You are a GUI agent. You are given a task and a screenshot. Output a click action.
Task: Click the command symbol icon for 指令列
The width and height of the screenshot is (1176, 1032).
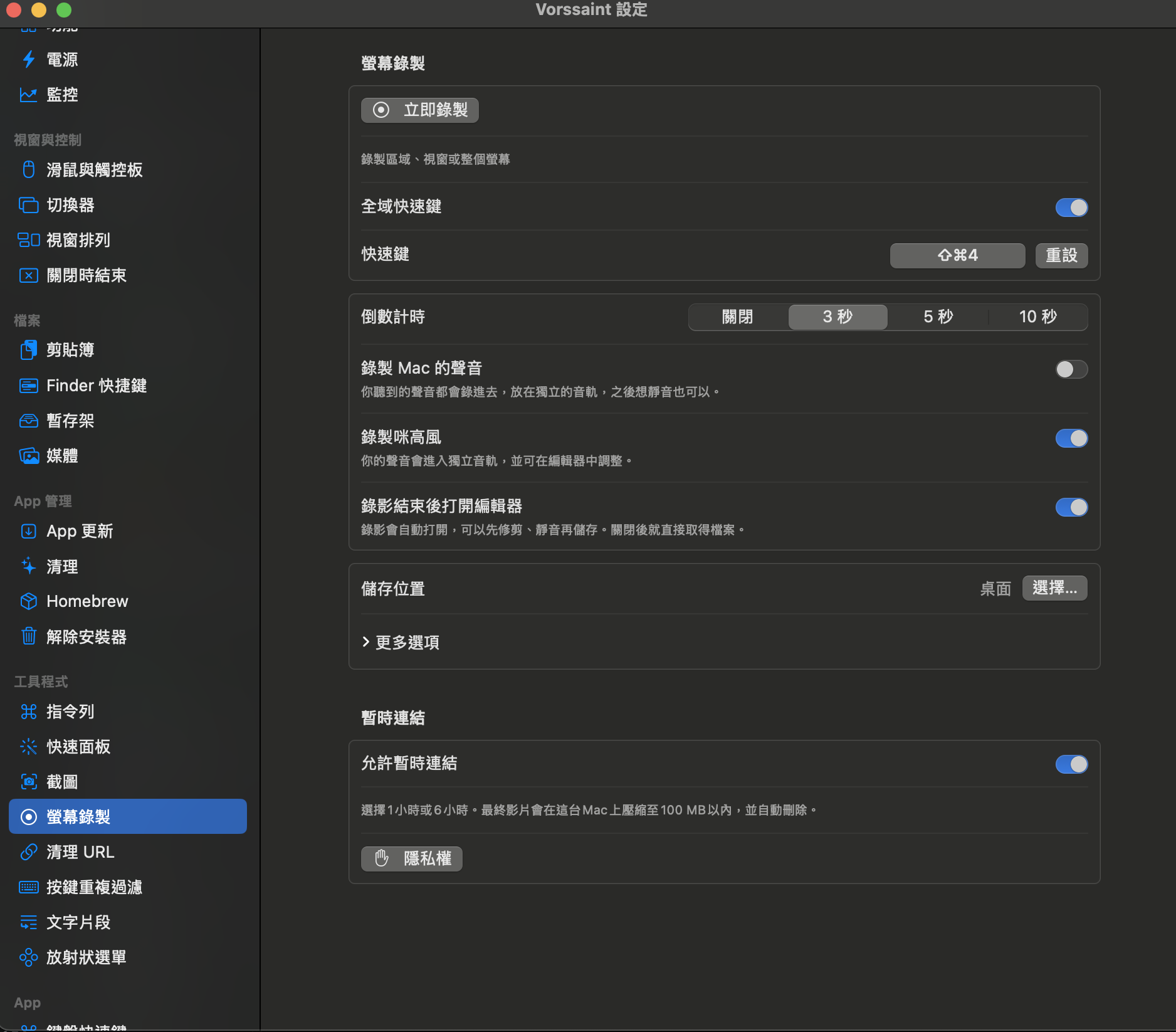tap(29, 712)
